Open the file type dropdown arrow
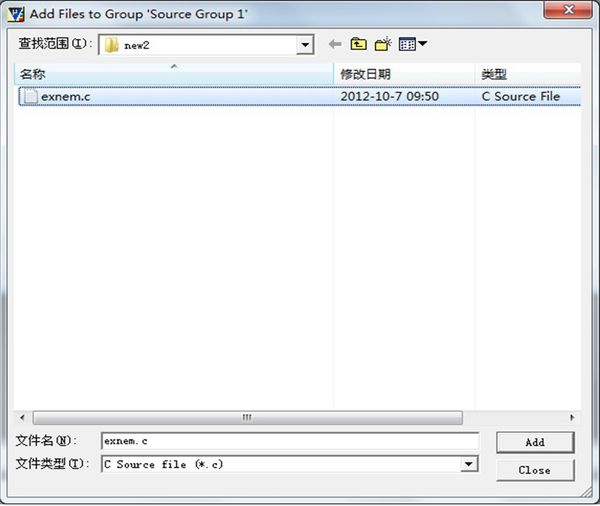The width and height of the screenshot is (600, 506). tap(468, 464)
